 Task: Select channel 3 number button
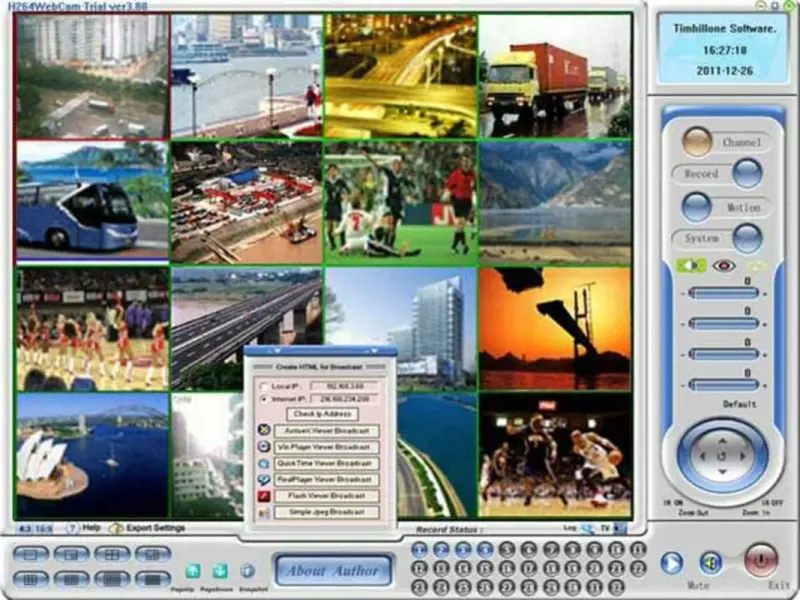coord(463,550)
